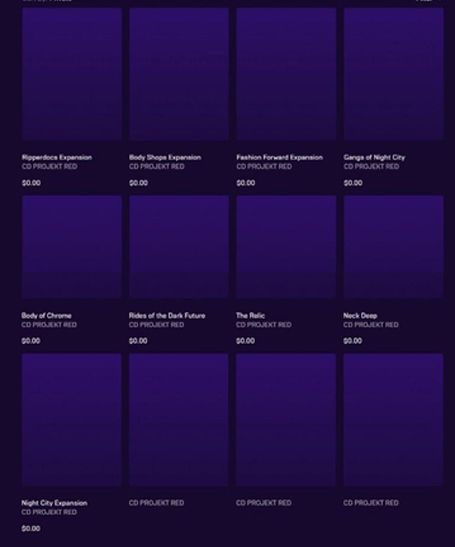Click the Body Shops Expansion title
This screenshot has height=547, width=455.
coord(165,158)
